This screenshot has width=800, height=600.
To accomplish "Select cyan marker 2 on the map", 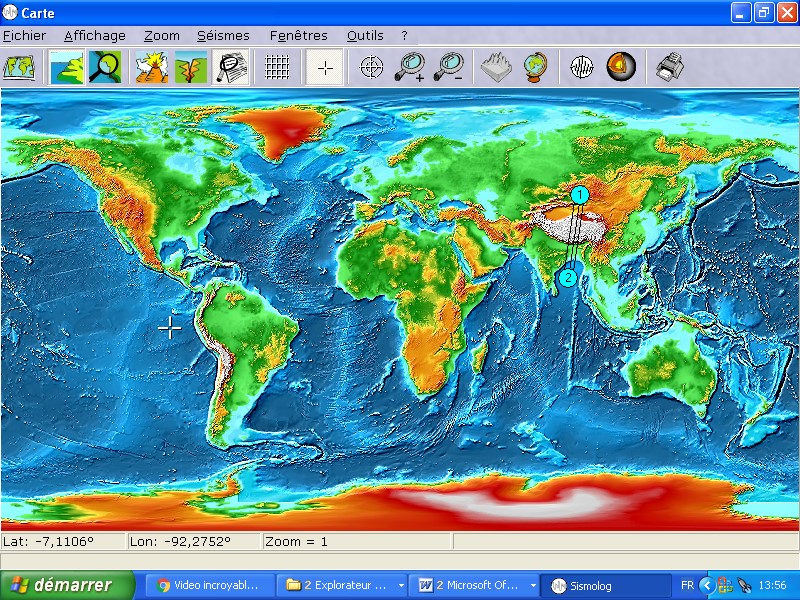I will (x=567, y=278).
